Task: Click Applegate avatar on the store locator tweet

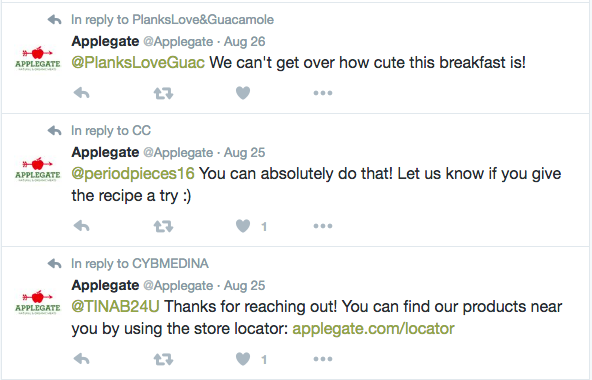Action: 38,303
